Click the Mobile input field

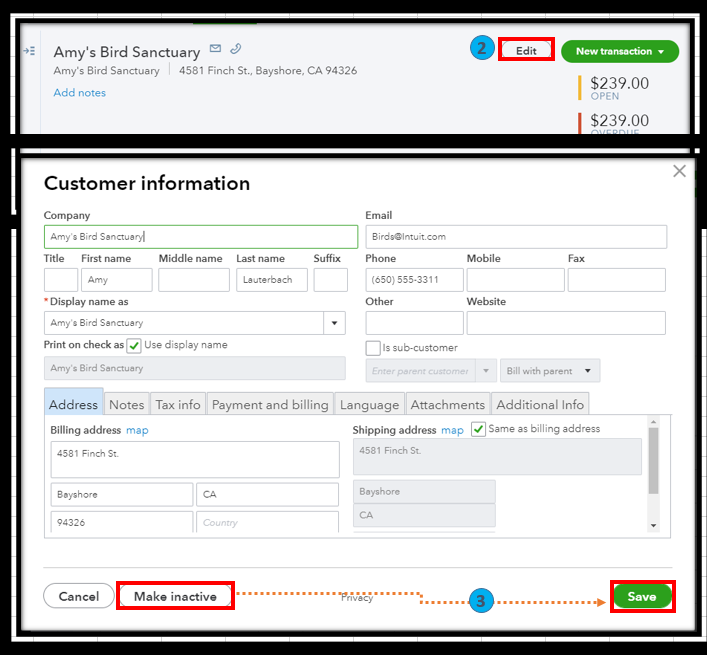[x=515, y=280]
